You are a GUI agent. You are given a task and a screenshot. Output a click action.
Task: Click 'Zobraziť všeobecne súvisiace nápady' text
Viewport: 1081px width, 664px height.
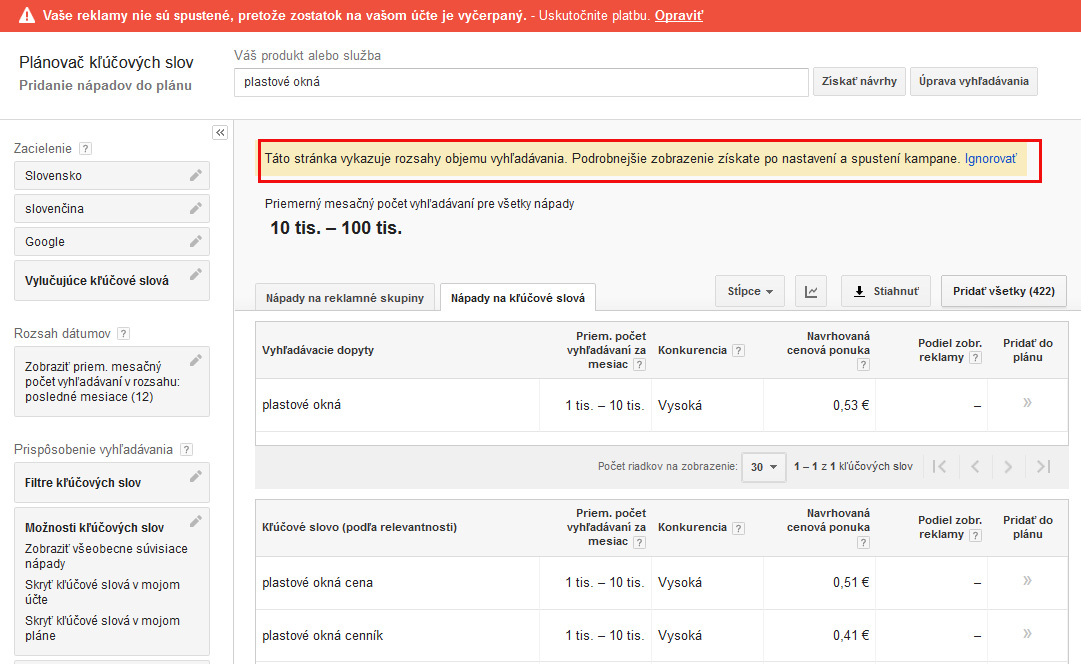click(106, 556)
